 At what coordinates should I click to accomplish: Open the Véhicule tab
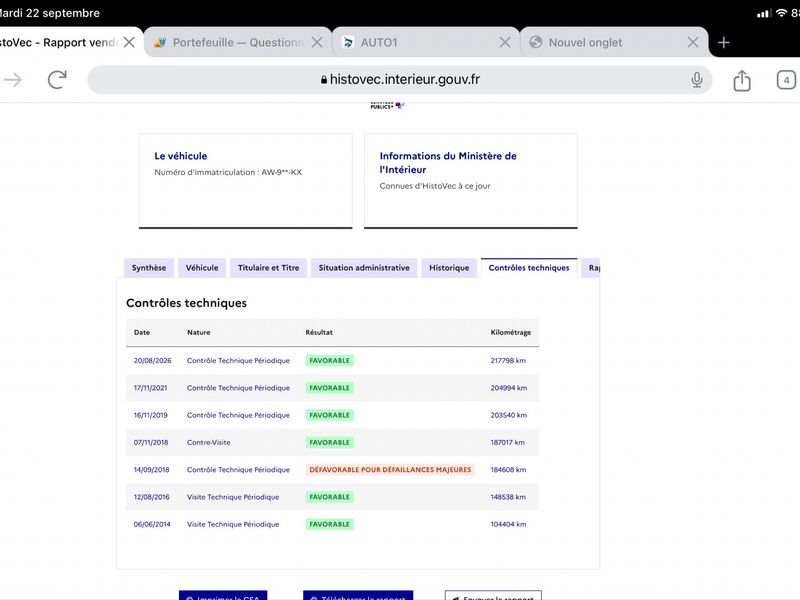202,268
